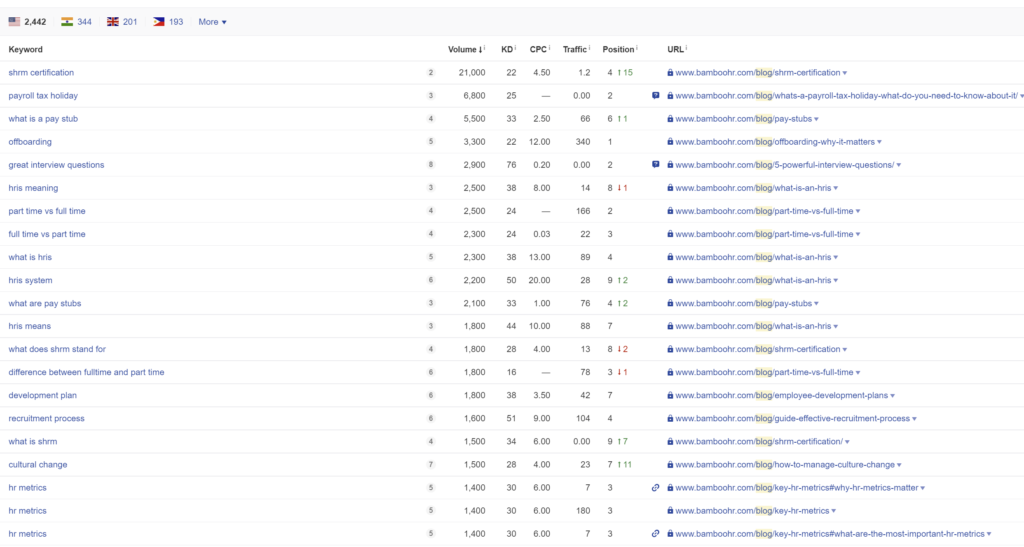Viewport: 1024px width, 547px height.
Task: Open the payroll tax holiday keyword link
Action: point(43,95)
